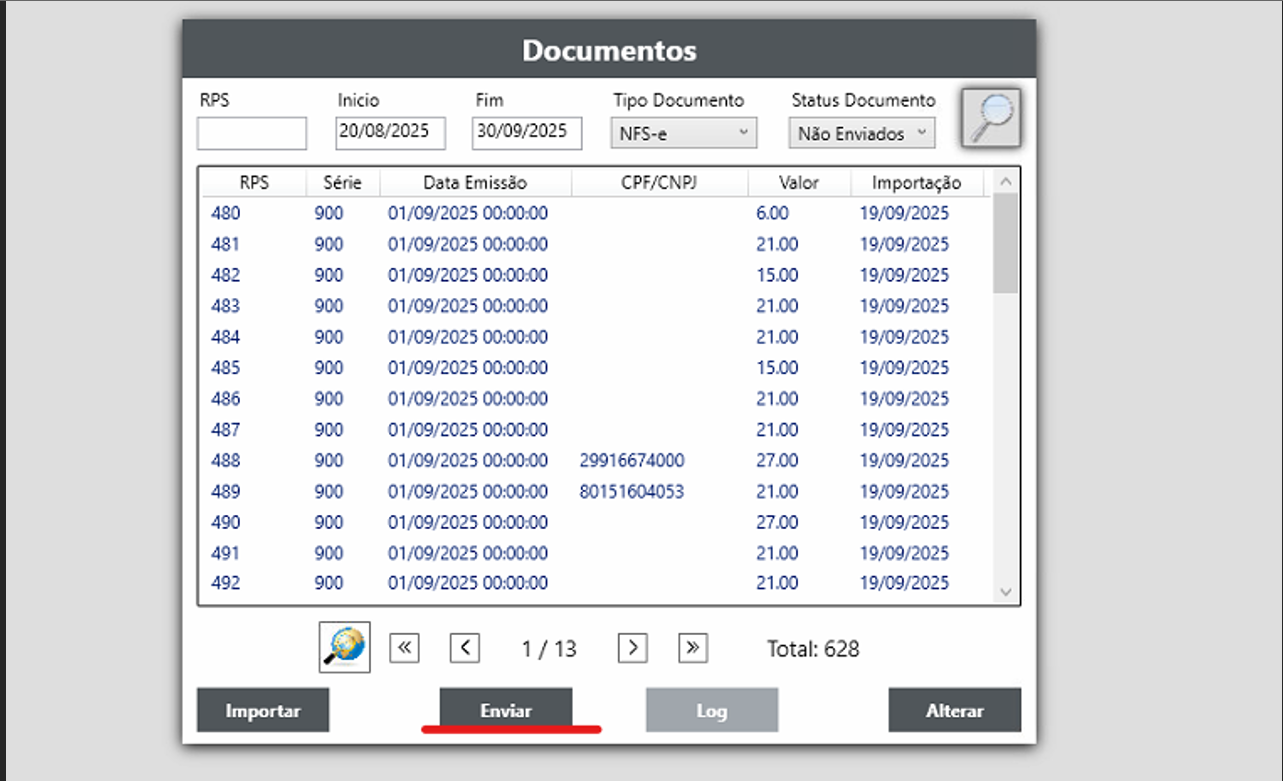Go to next page of results
Image resolution: width=1283 pixels, height=781 pixels.
(x=632, y=648)
